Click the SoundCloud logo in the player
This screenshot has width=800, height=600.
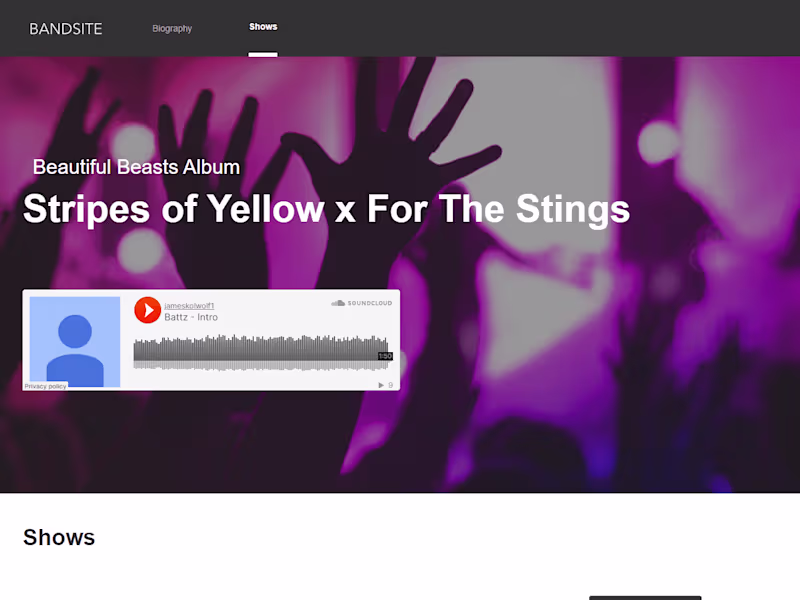361,303
